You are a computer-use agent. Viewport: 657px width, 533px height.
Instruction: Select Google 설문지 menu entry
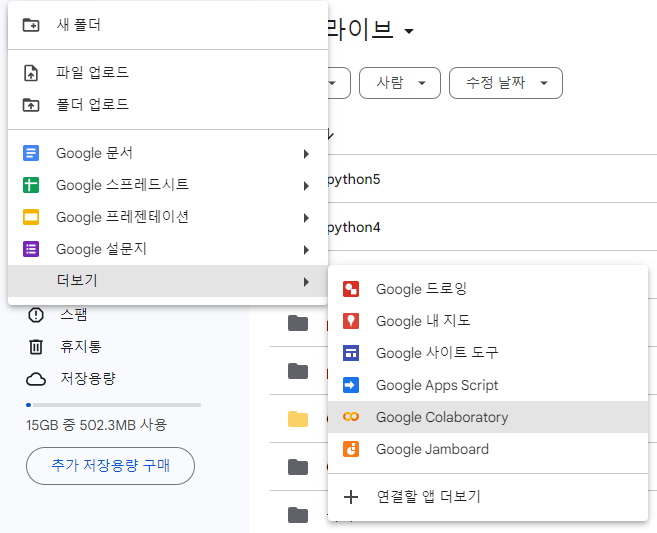pos(168,249)
